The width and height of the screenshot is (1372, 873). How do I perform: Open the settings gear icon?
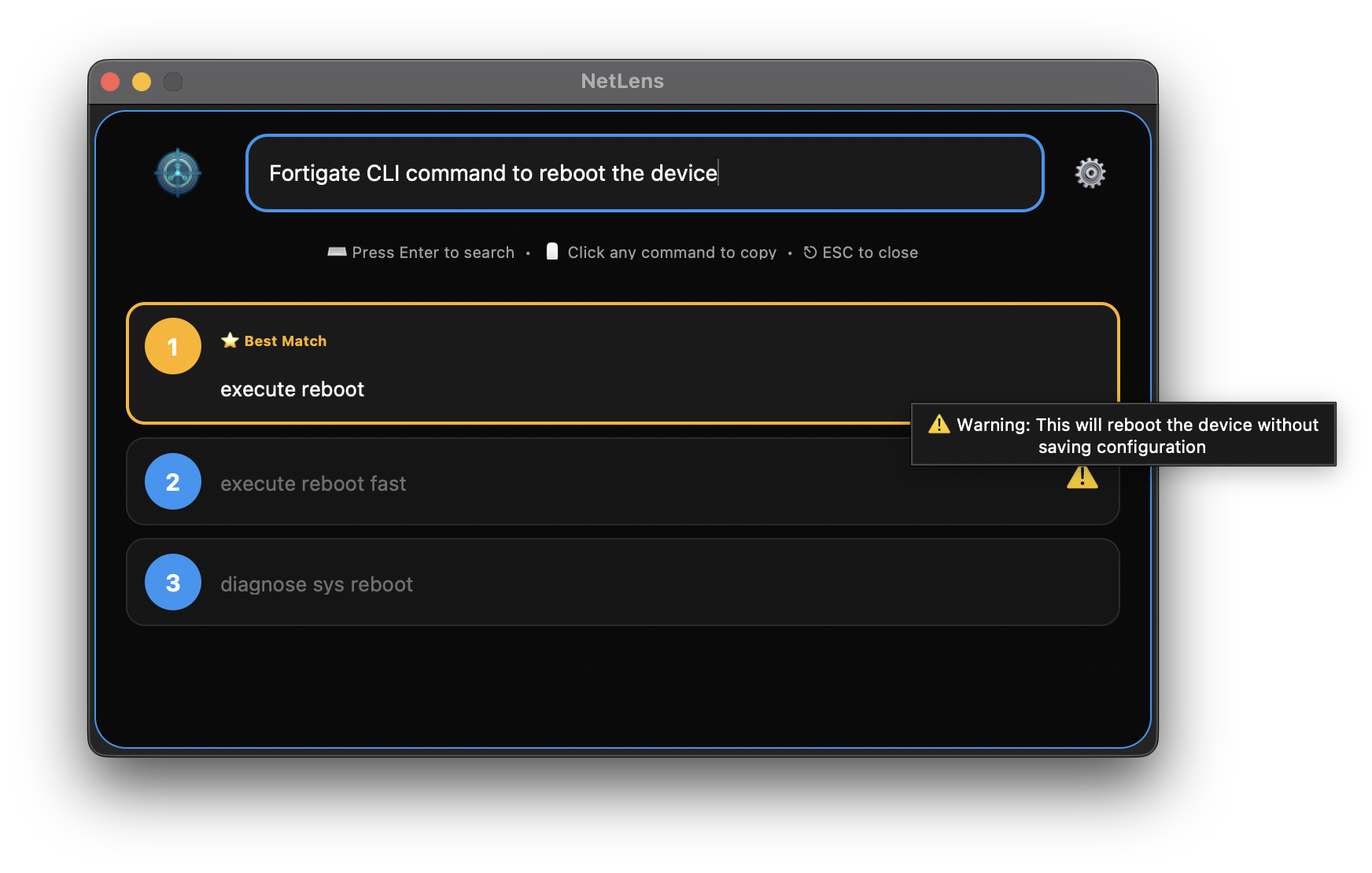[x=1090, y=173]
